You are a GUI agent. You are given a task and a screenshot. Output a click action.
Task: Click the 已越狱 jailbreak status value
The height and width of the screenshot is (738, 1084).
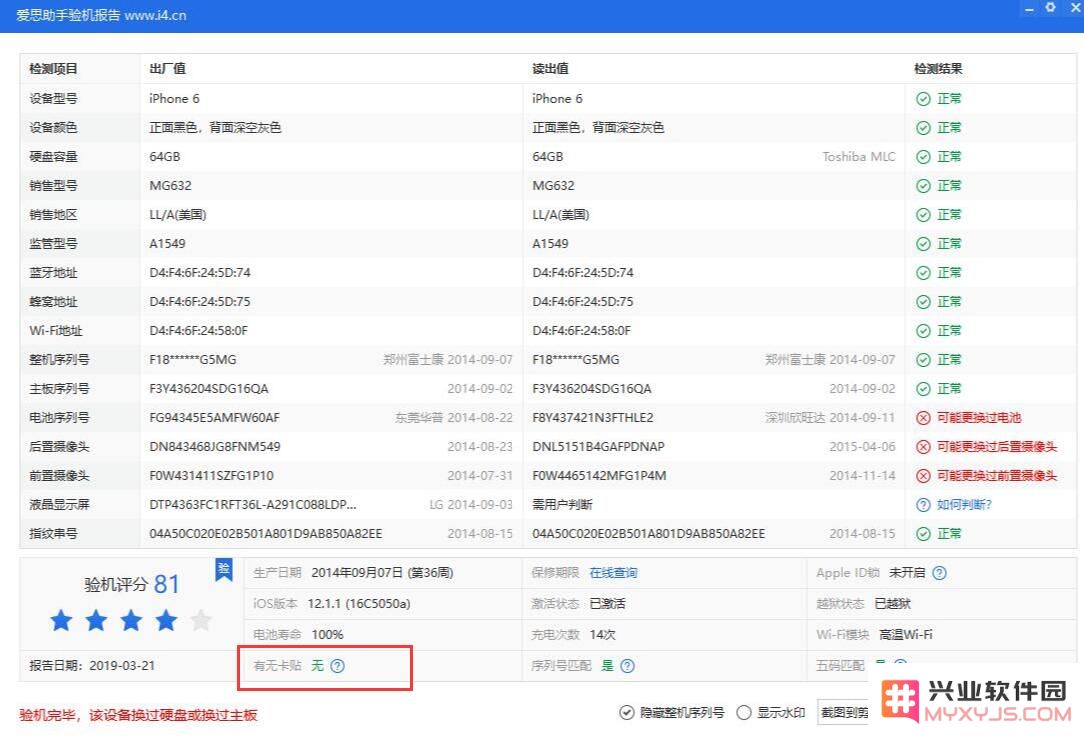893,604
